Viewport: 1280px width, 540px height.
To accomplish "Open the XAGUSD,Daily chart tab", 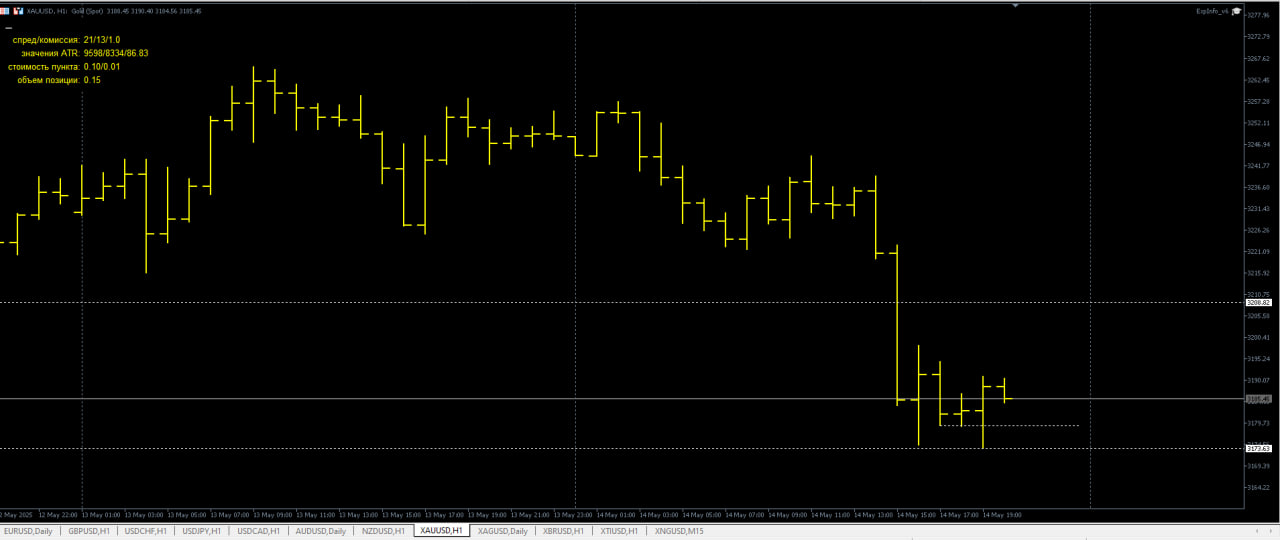I will tap(502, 531).
